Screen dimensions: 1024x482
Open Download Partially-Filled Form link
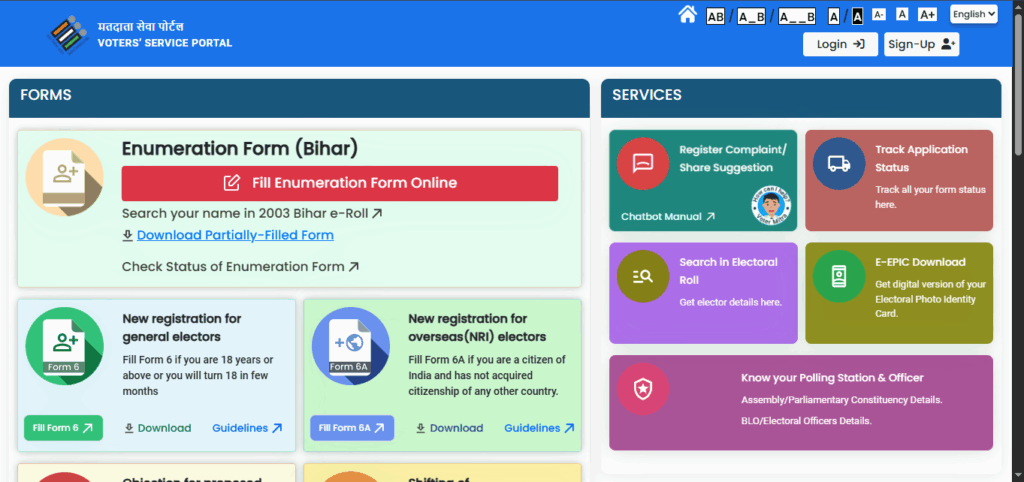point(235,235)
